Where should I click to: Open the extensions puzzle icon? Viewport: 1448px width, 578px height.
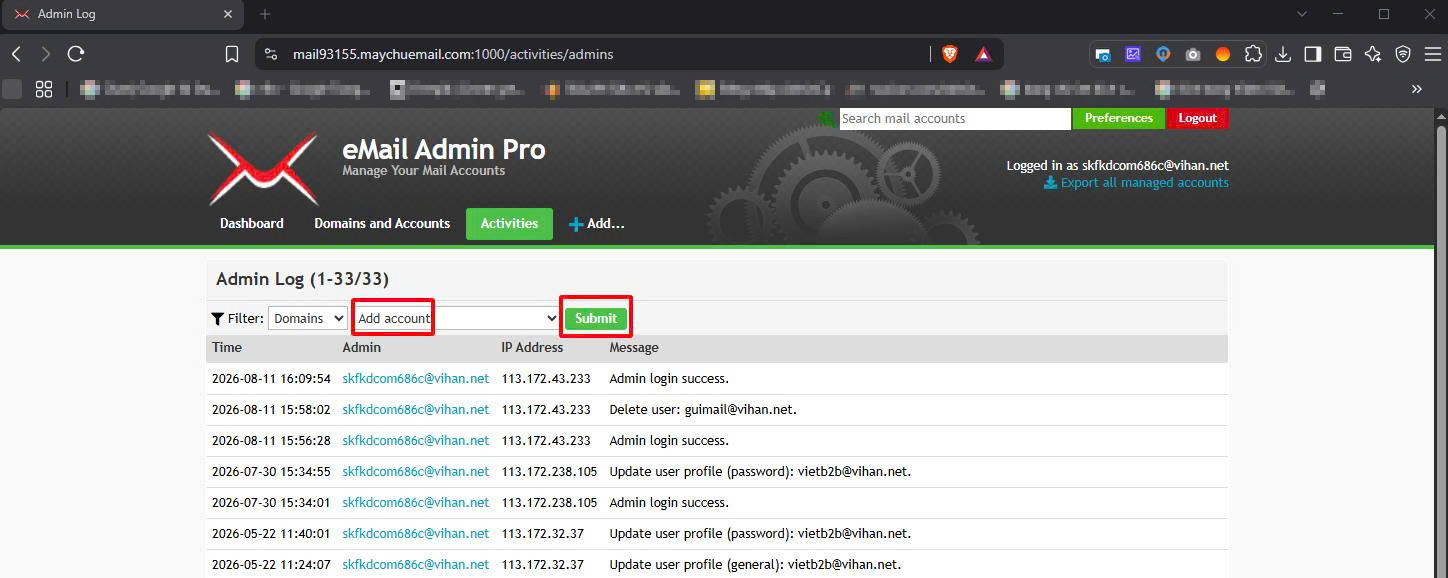pos(1253,54)
